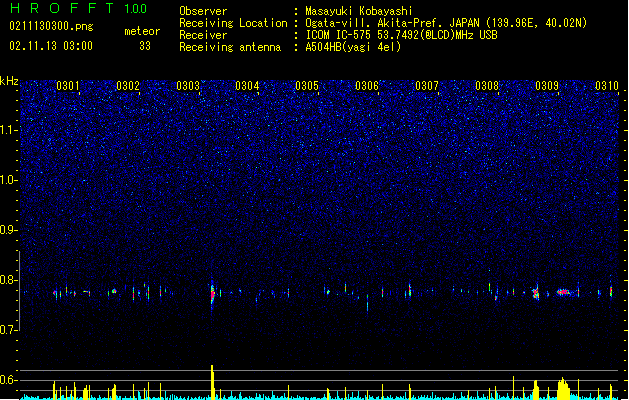Click the meteor count 33
Image resolution: width=629 pixels, height=400 pixels.
pyautogui.click(x=145, y=46)
